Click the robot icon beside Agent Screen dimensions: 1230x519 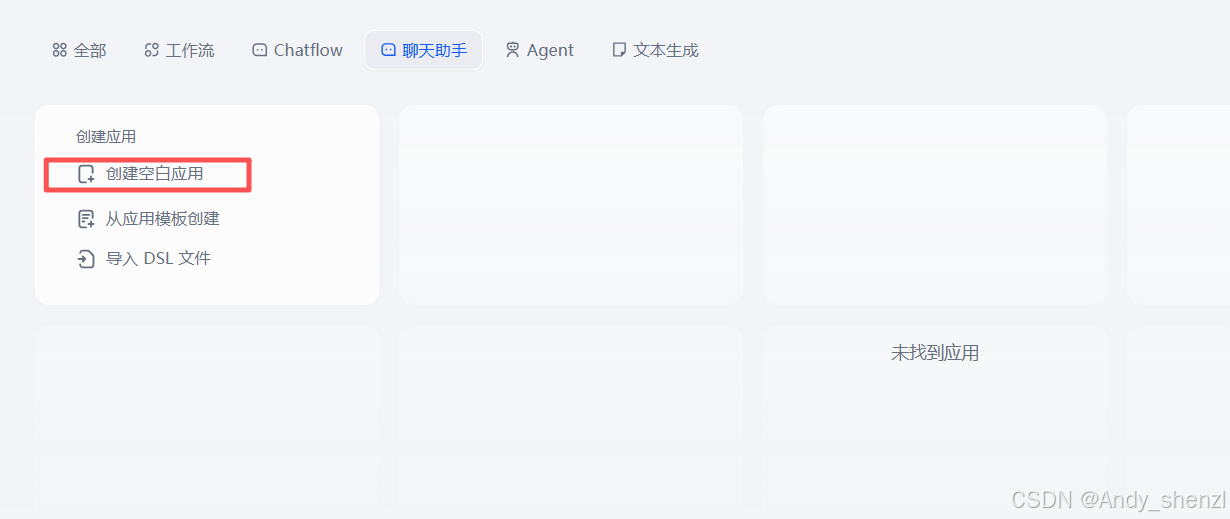[513, 50]
